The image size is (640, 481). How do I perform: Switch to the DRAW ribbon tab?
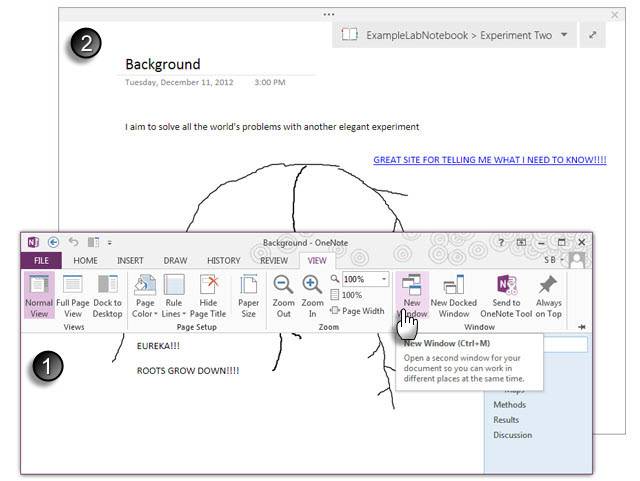pyautogui.click(x=175, y=261)
